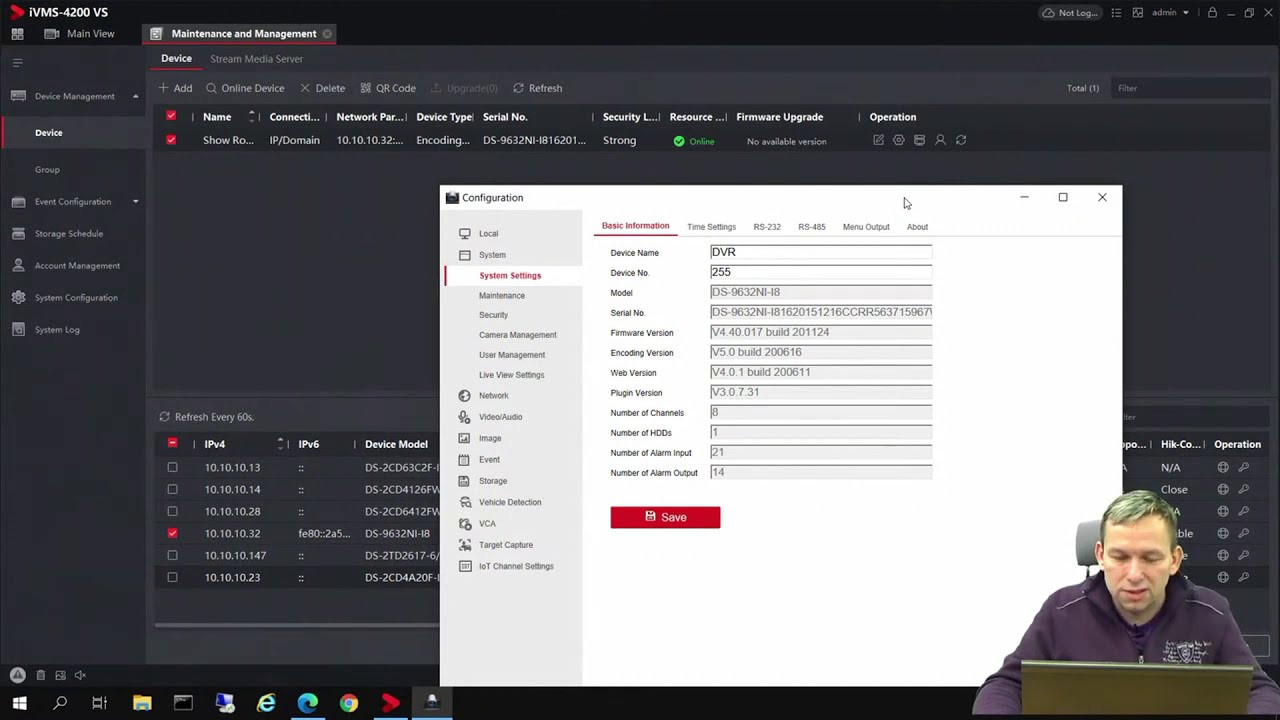
Task: Click the Delete button in device toolbar
Action: click(323, 88)
